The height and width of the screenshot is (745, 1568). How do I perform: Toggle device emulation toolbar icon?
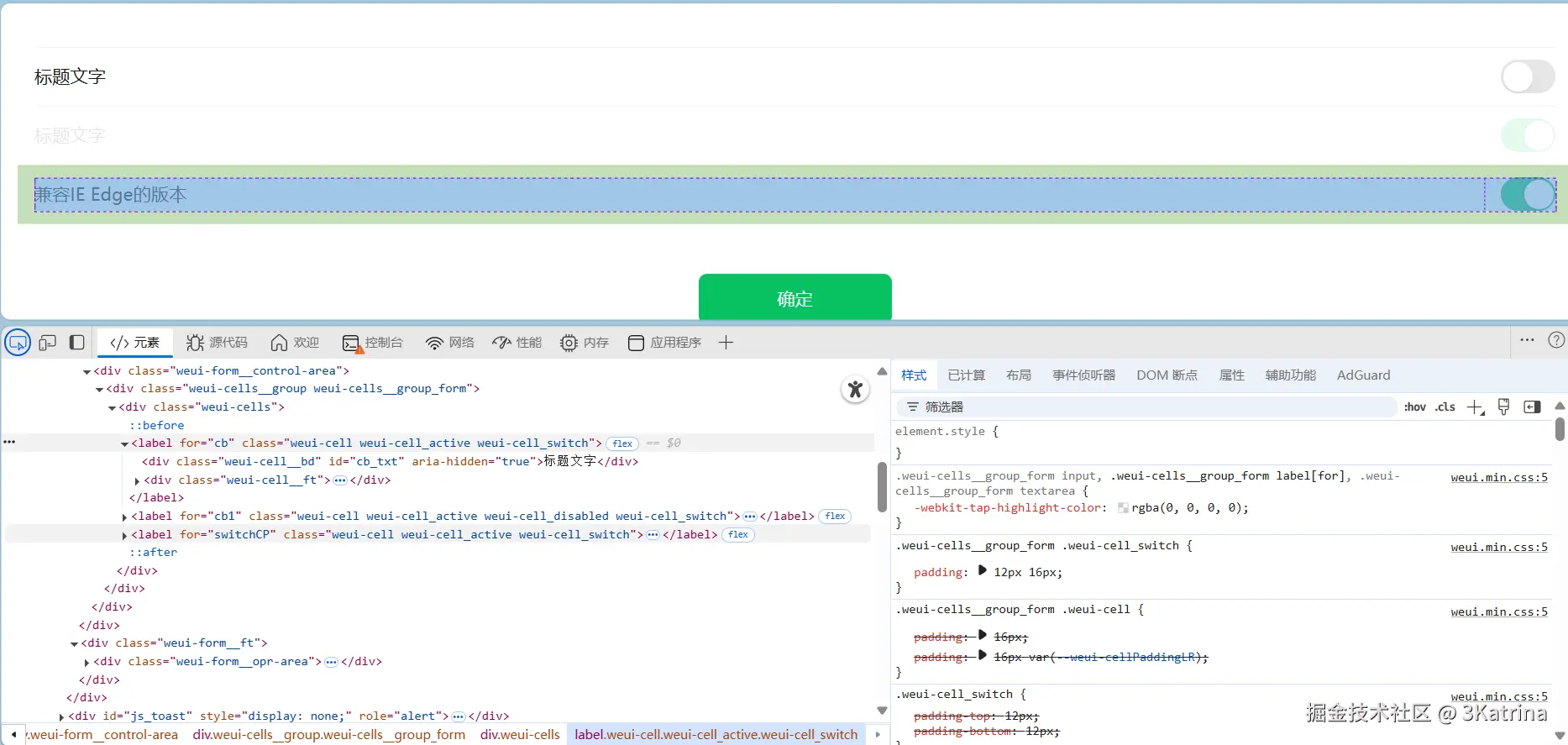(x=48, y=343)
